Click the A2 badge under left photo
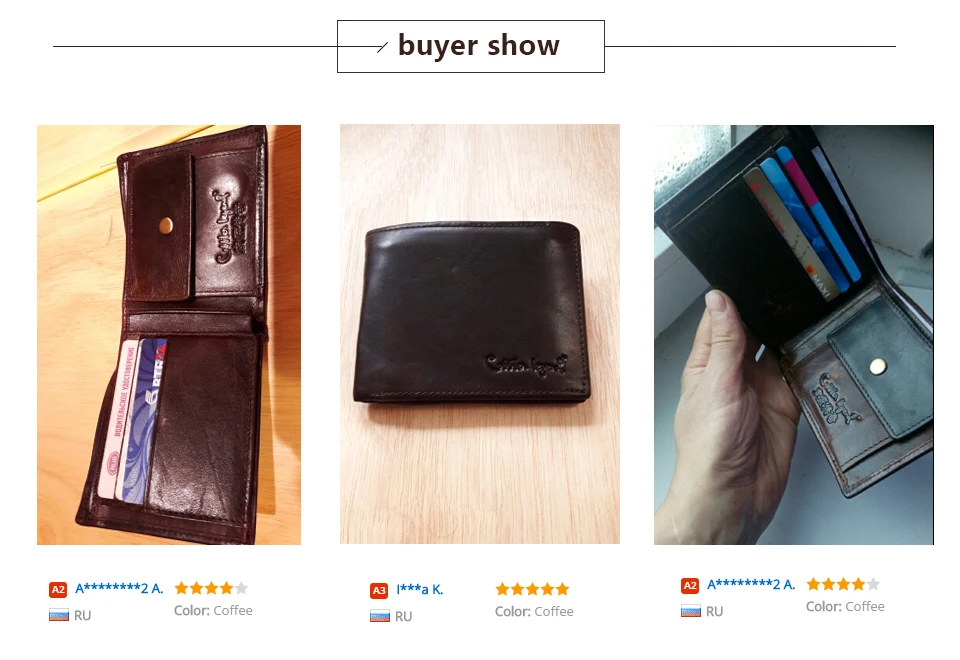Viewport: 960px width, 660px height. (x=58, y=590)
